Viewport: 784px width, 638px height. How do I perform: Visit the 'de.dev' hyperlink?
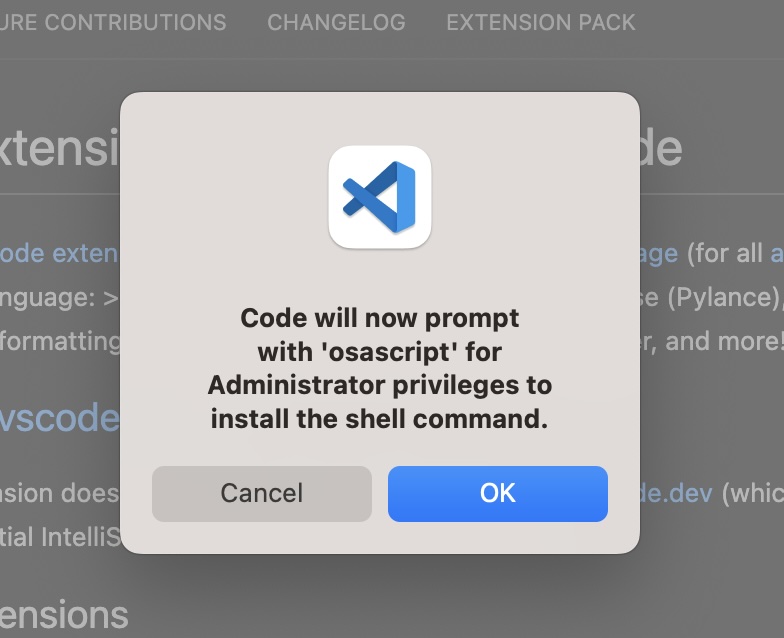click(x=676, y=494)
